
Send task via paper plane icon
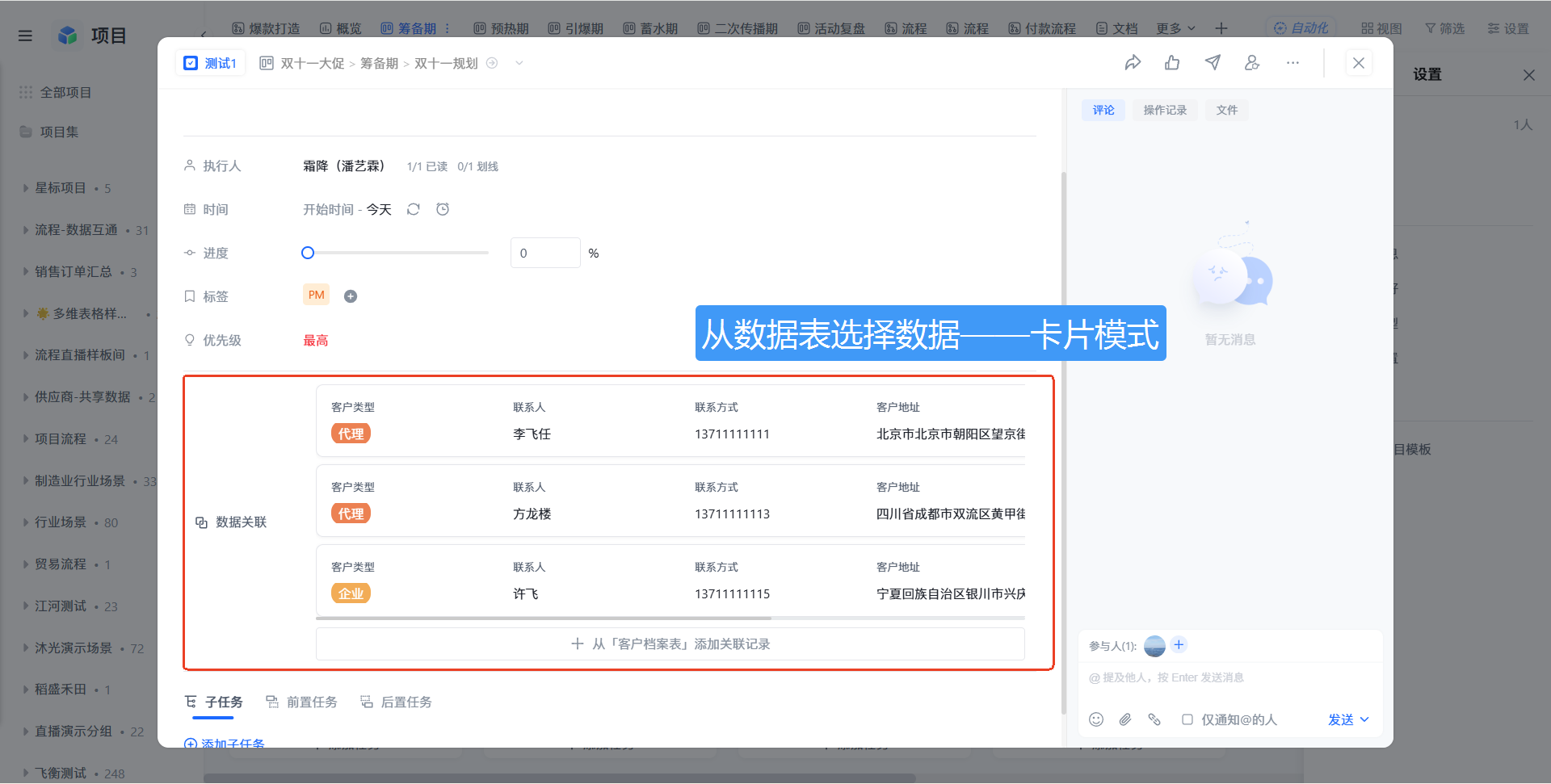coord(1213,63)
